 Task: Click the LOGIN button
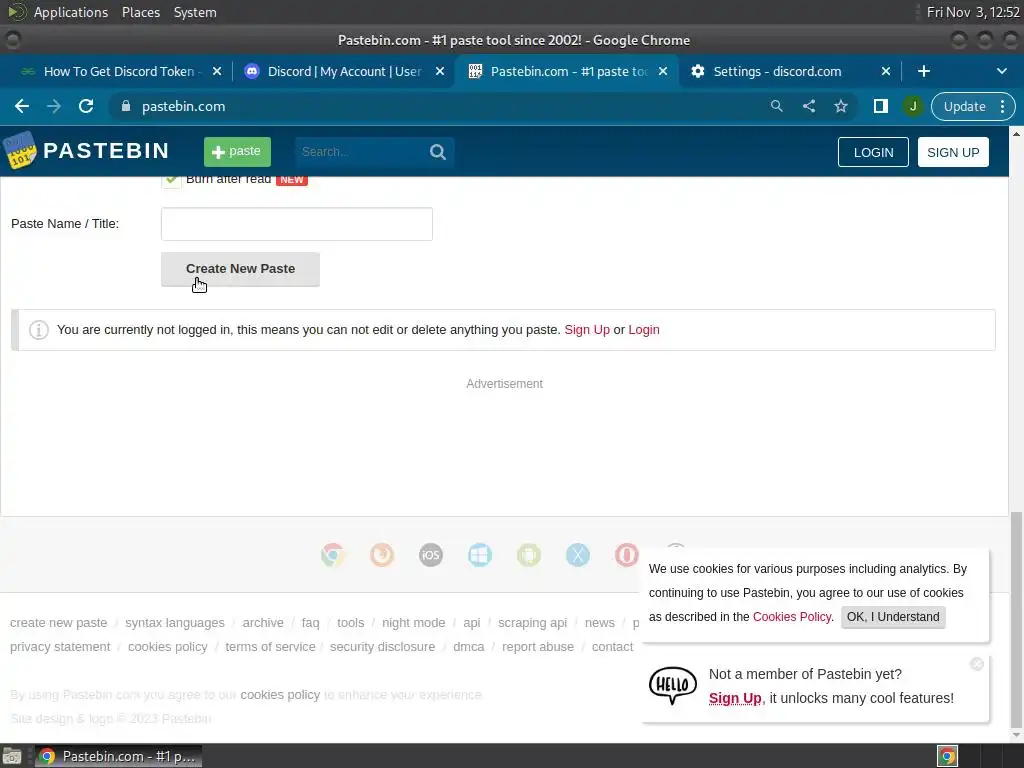coord(873,152)
